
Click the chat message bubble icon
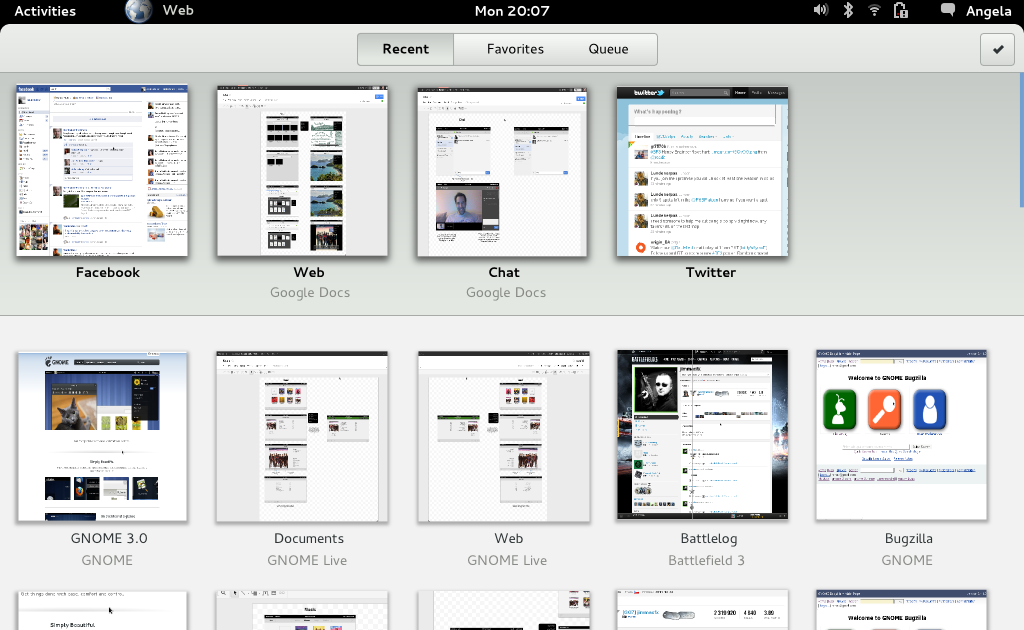[946, 11]
